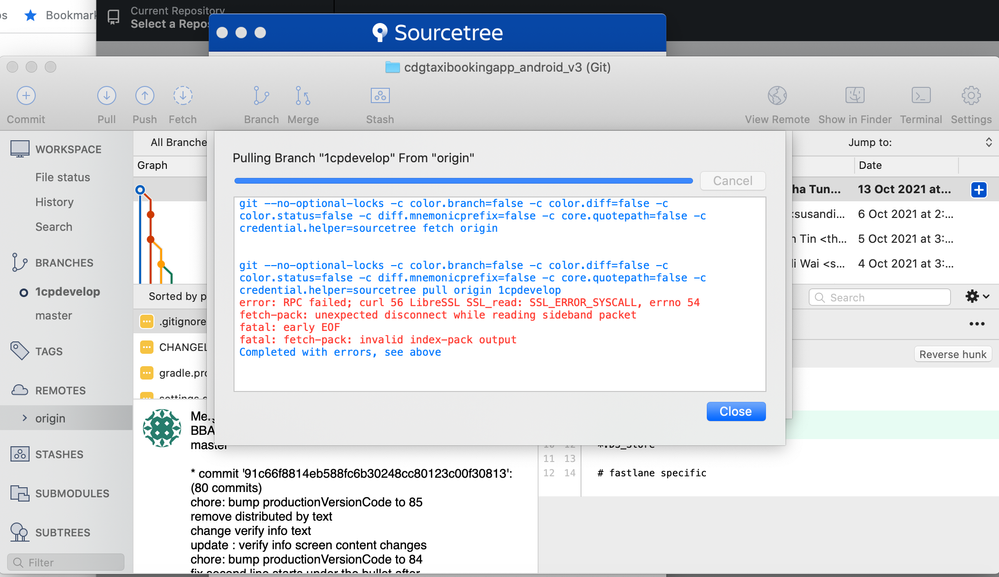Click the Show in Finder icon
Viewport: 999px width, 577px height.
(x=855, y=96)
